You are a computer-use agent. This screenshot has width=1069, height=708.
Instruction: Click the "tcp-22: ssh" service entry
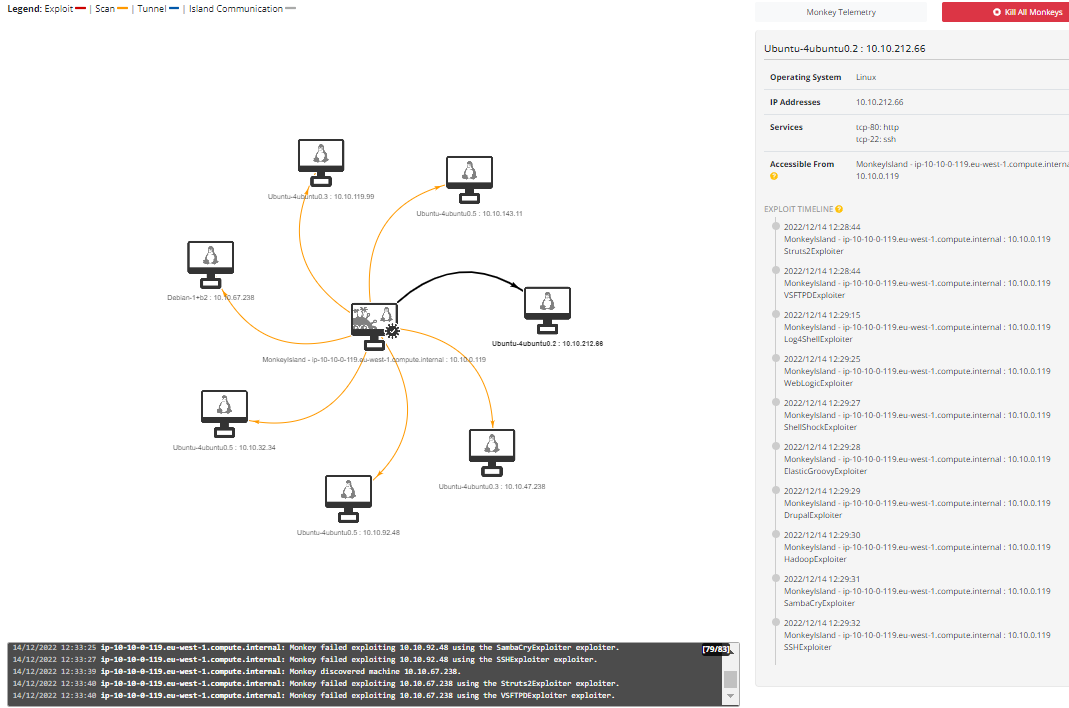click(x=876, y=139)
